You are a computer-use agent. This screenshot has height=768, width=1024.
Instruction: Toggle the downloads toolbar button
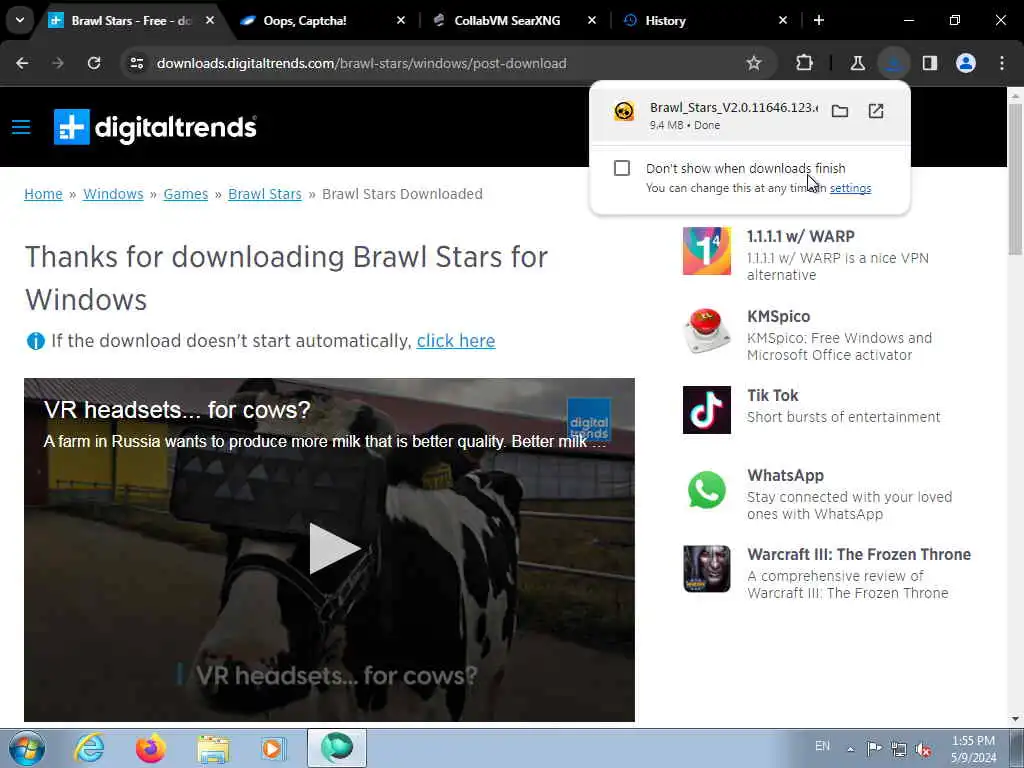[893, 63]
